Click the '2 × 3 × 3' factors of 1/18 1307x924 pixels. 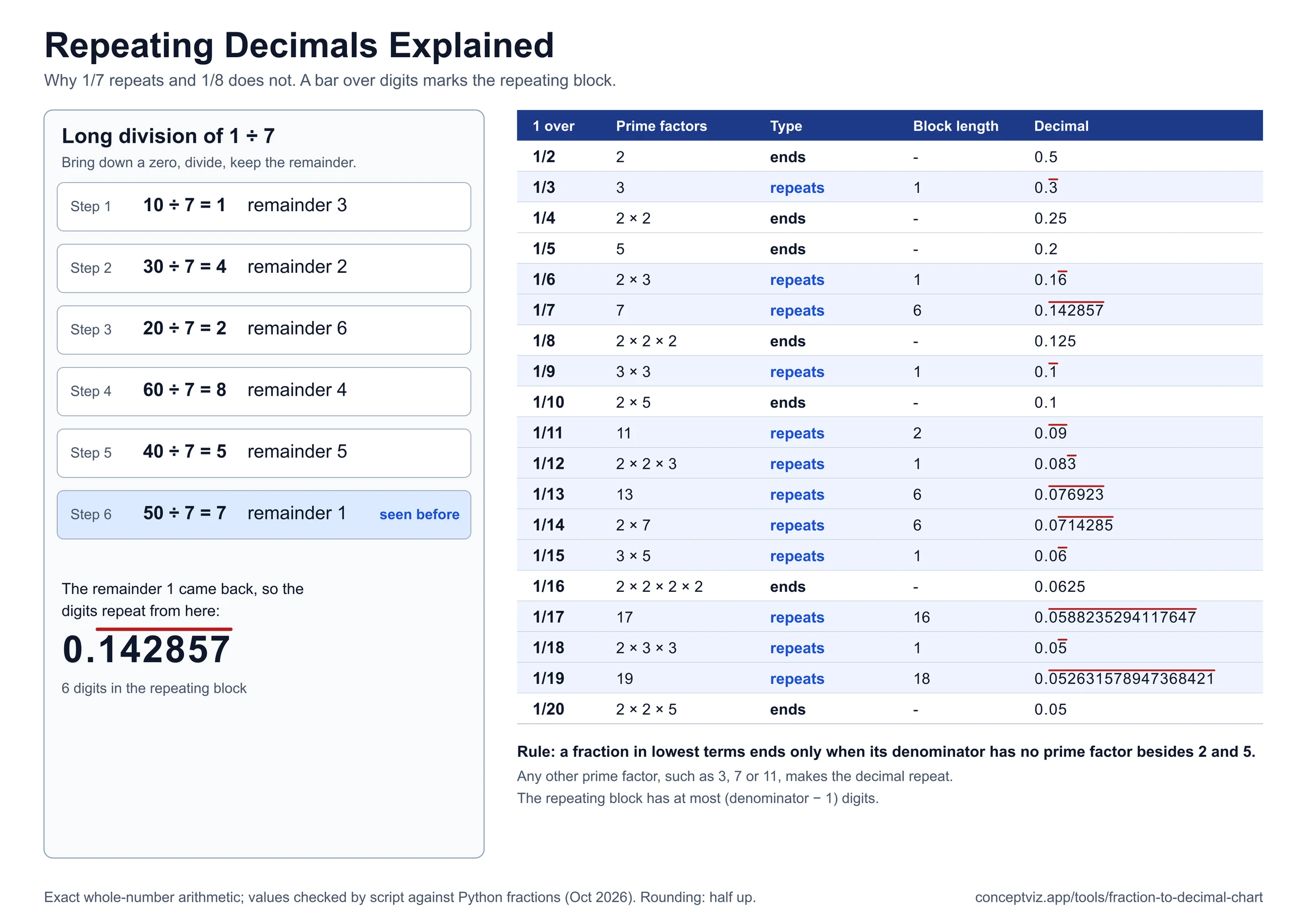click(646, 648)
